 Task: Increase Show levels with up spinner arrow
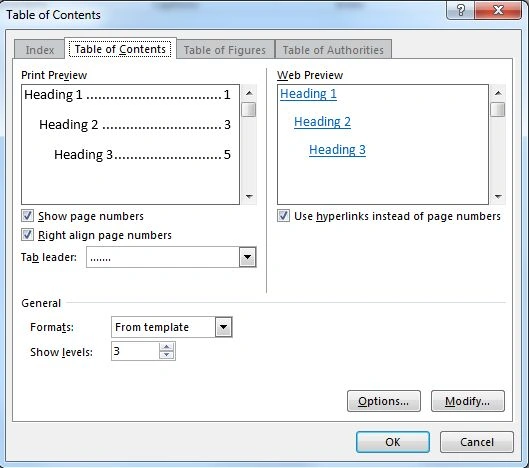tap(166, 347)
